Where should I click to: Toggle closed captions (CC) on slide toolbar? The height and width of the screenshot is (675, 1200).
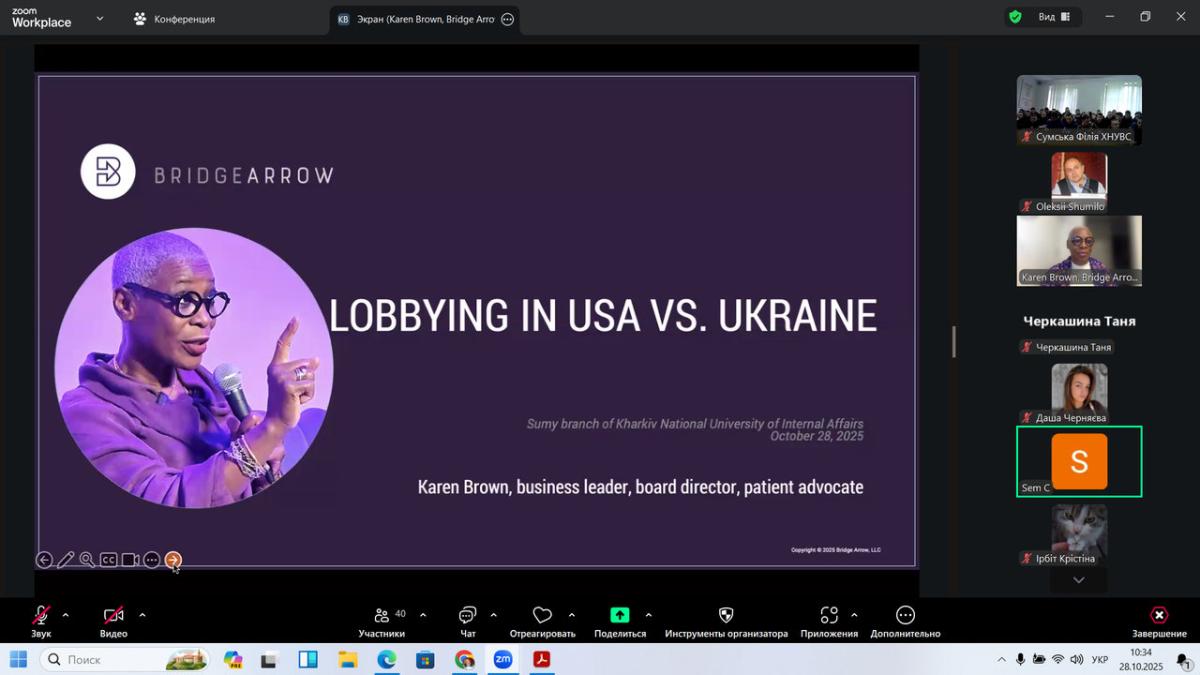(108, 560)
